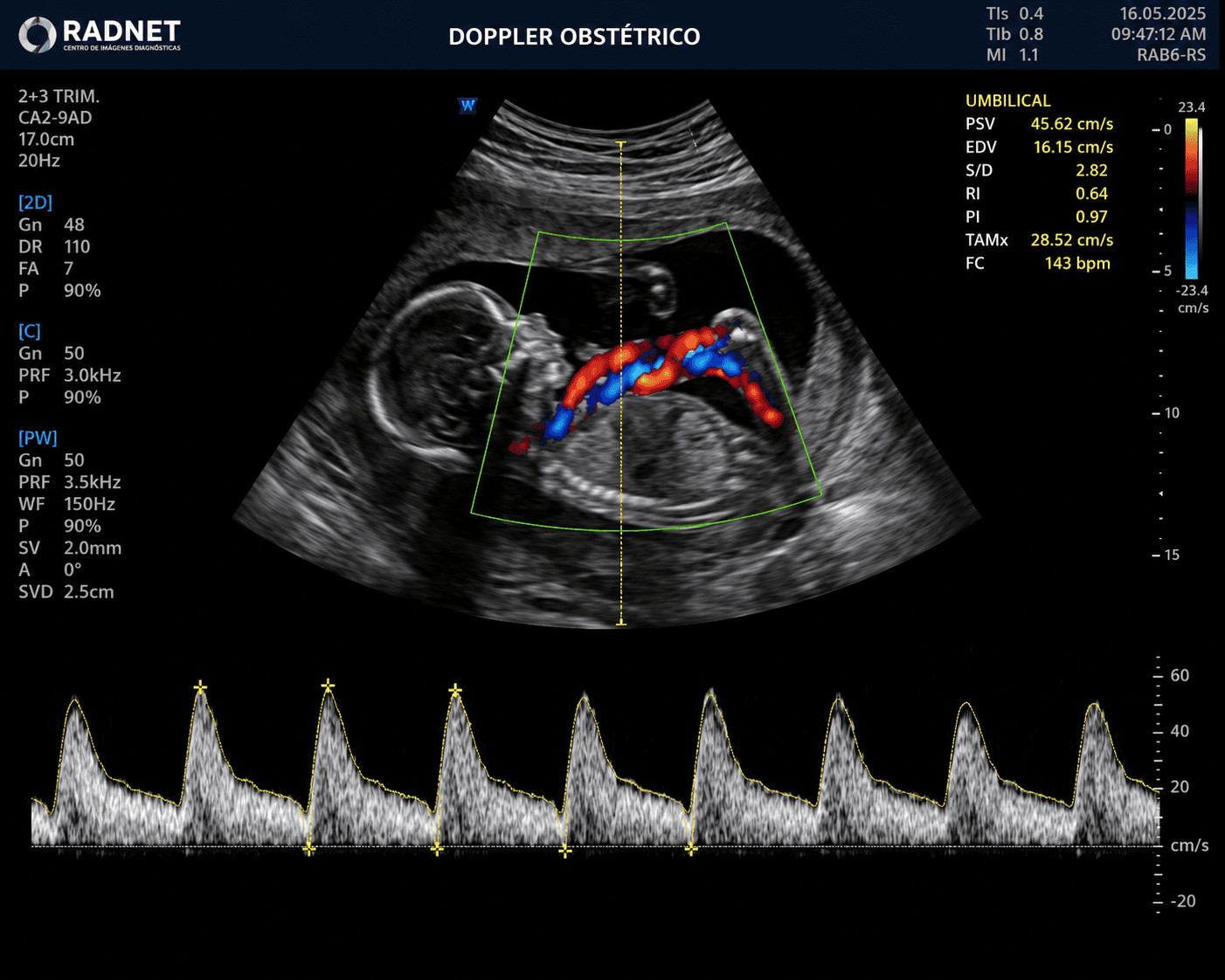The image size is (1225, 980).
Task: Click the TAMx 28.52 cm/s result
Action: tap(1039, 239)
